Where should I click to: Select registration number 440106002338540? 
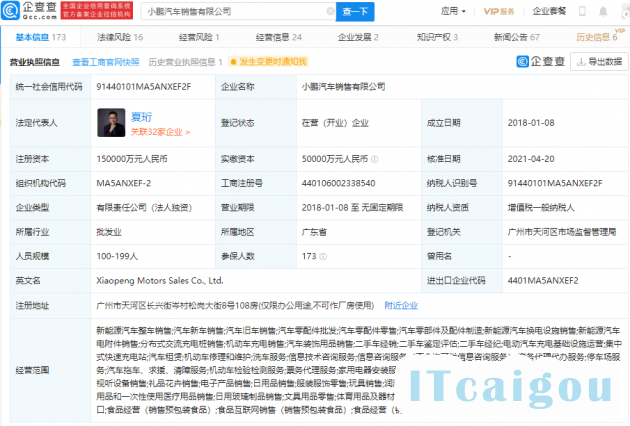[338, 184]
